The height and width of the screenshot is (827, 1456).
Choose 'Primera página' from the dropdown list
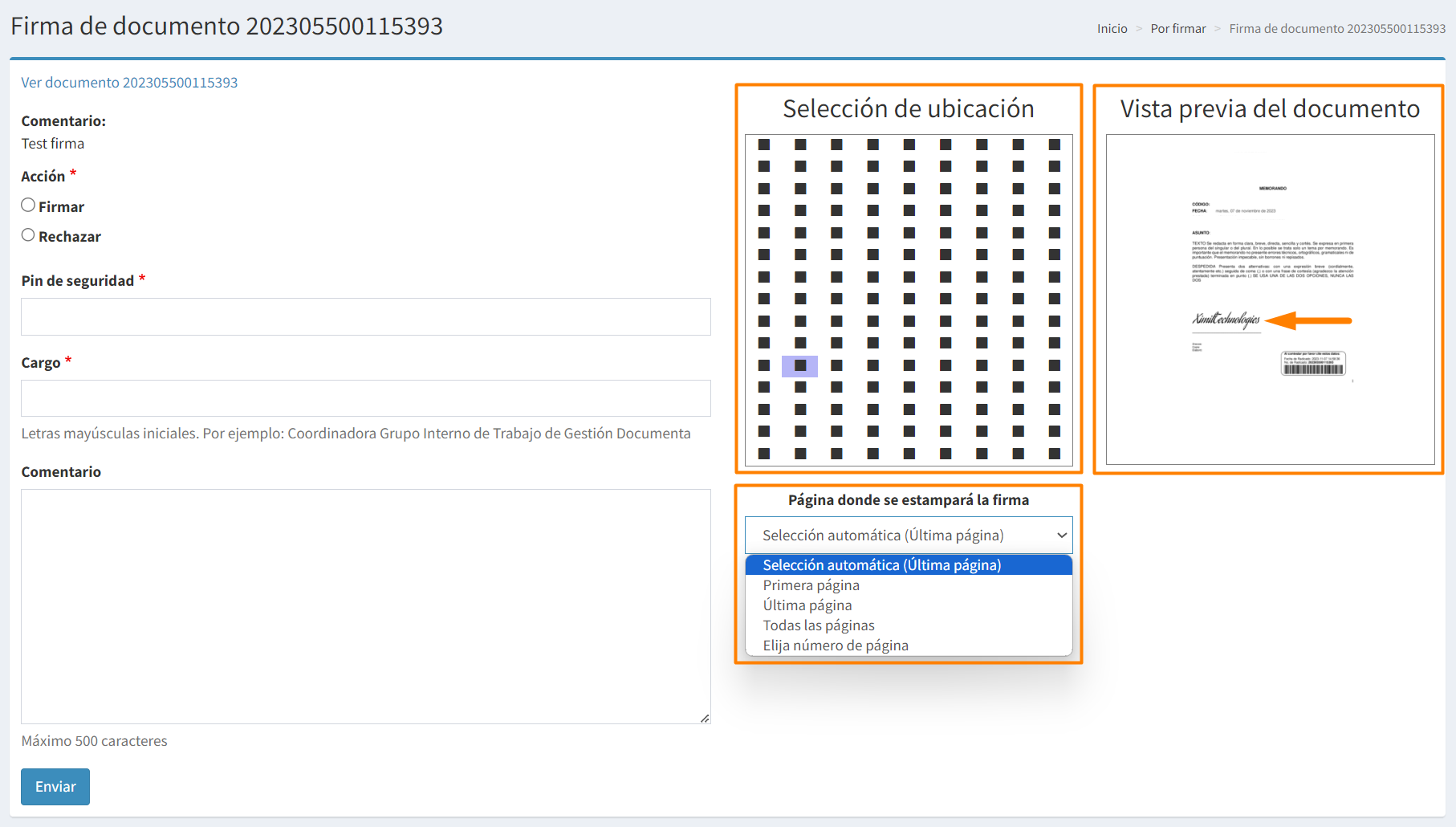click(811, 585)
